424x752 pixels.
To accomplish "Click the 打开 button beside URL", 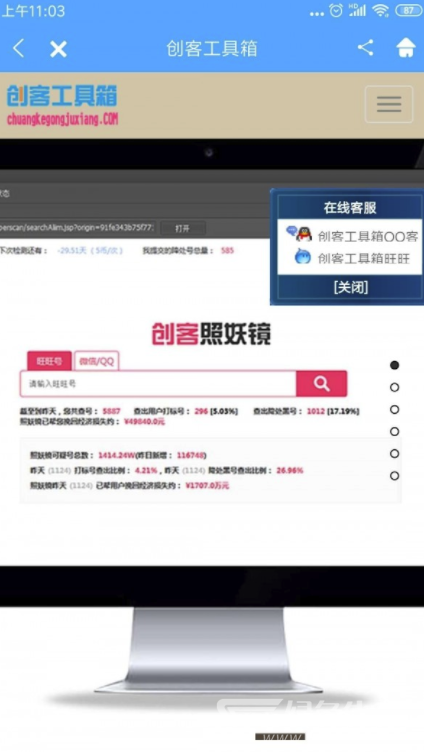I will coord(182,228).
